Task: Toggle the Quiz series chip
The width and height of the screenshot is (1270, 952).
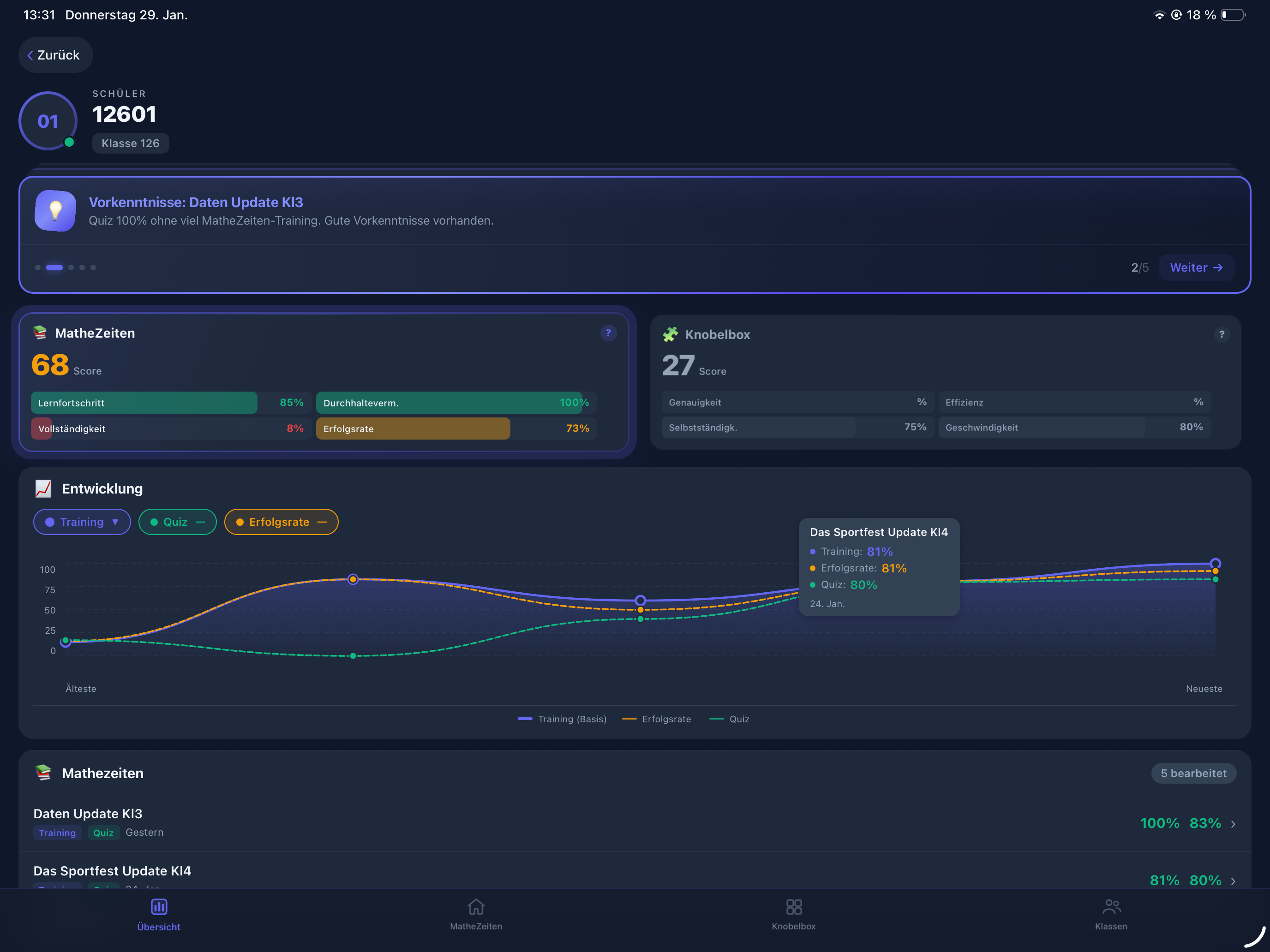Action: coord(177,522)
